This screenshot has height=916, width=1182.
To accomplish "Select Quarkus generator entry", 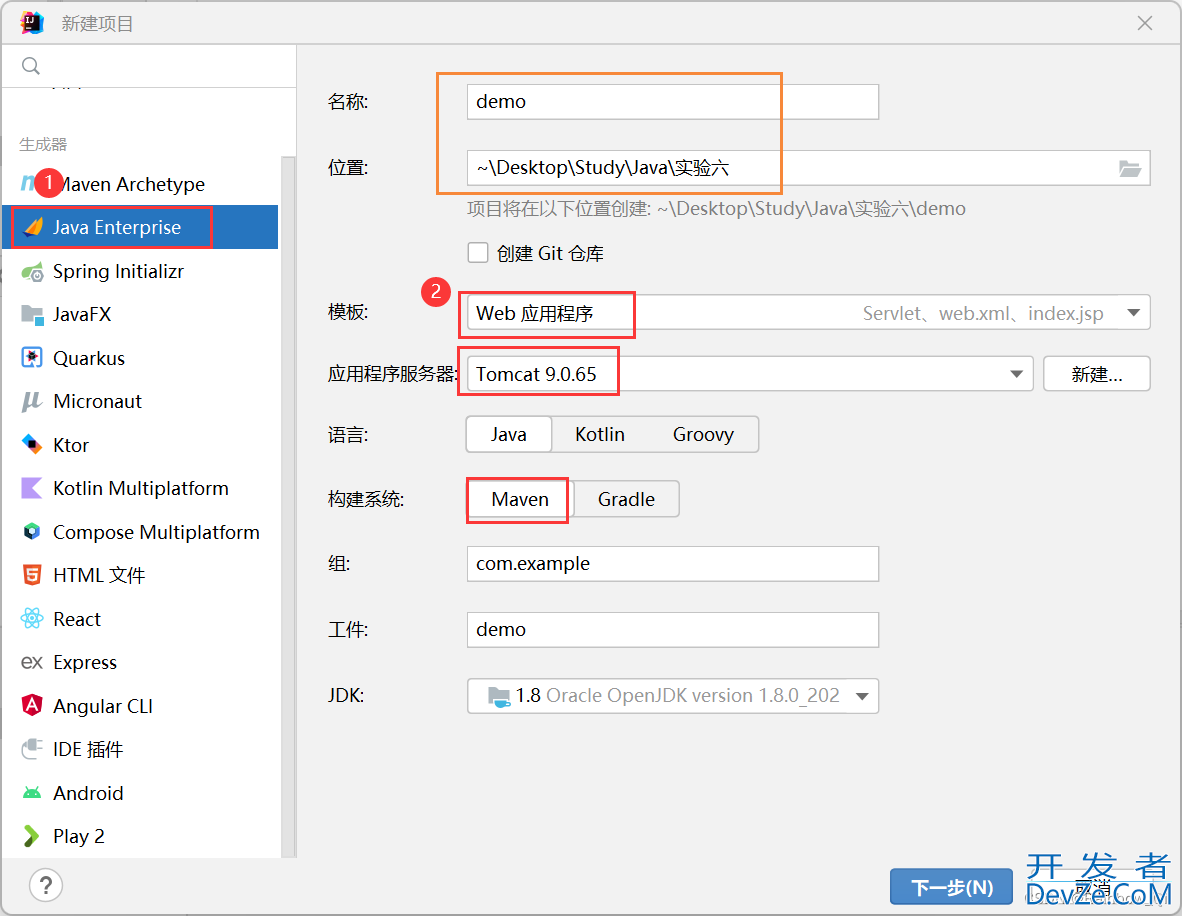I will point(140,357).
